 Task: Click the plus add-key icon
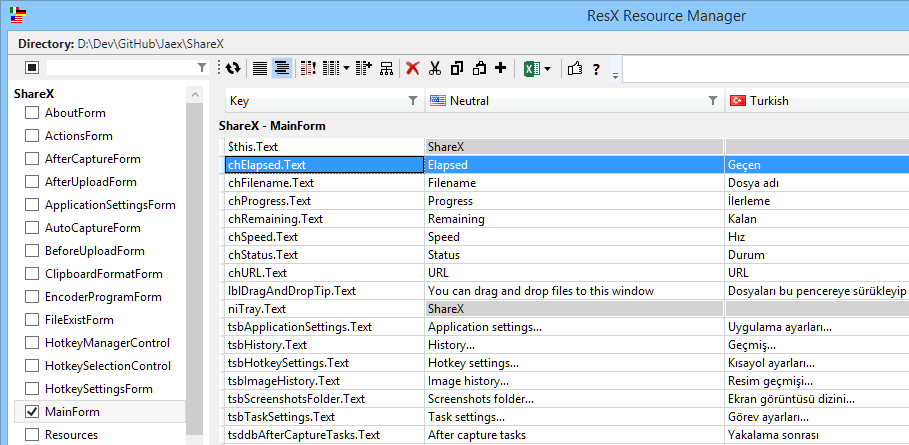[x=500, y=69]
